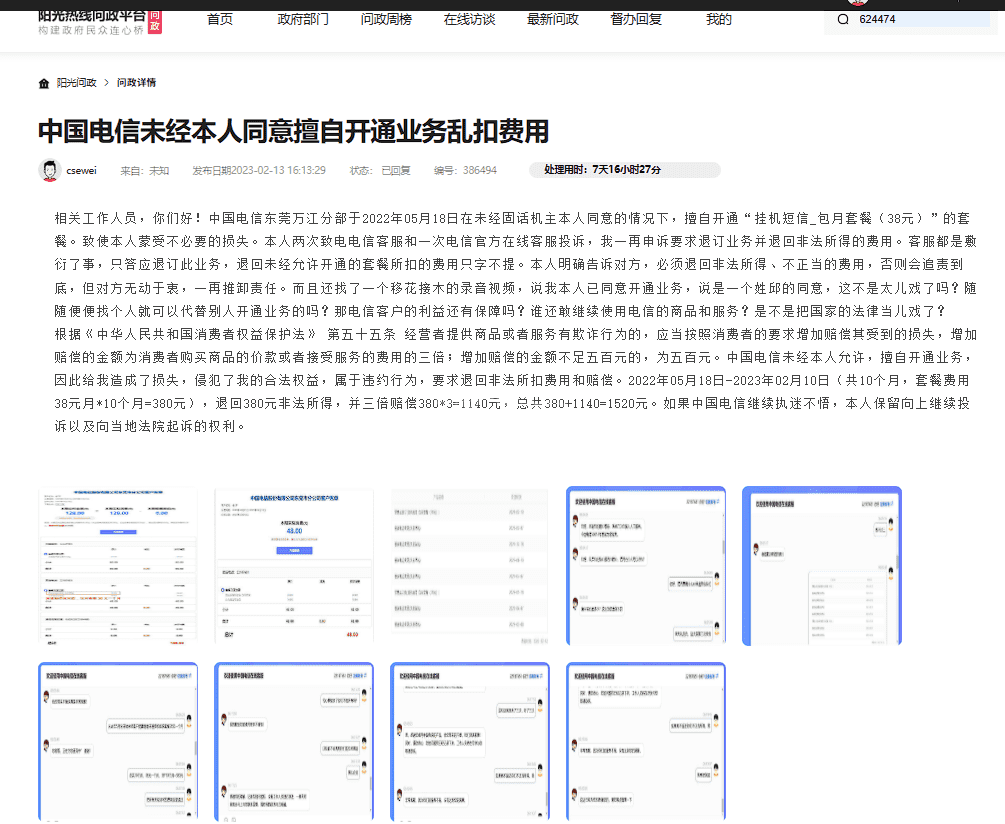This screenshot has height=824, width=1005.
Task: Open the 政府部门 nav item
Action: click(x=303, y=19)
